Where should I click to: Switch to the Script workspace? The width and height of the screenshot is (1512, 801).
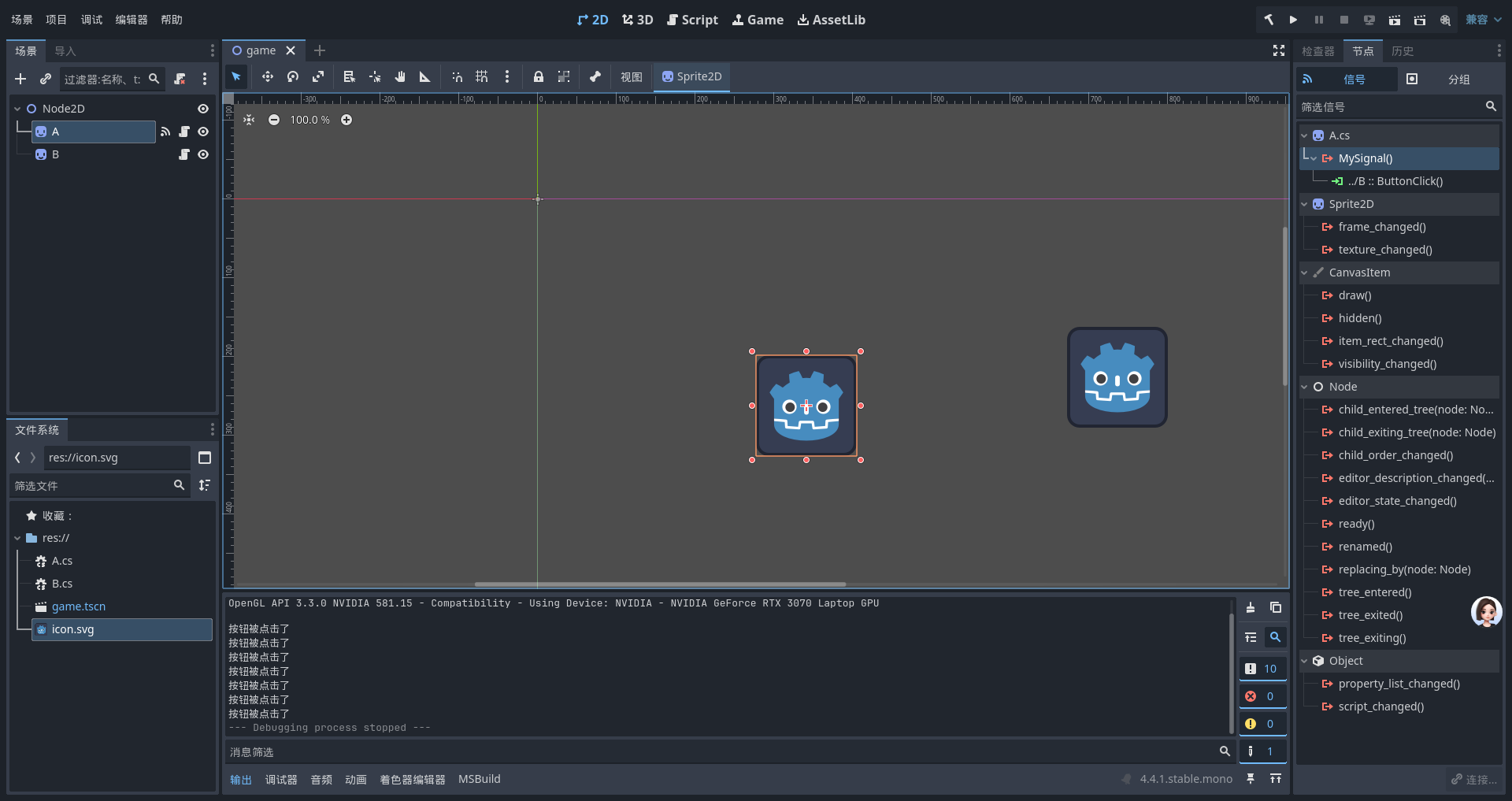coord(692,20)
